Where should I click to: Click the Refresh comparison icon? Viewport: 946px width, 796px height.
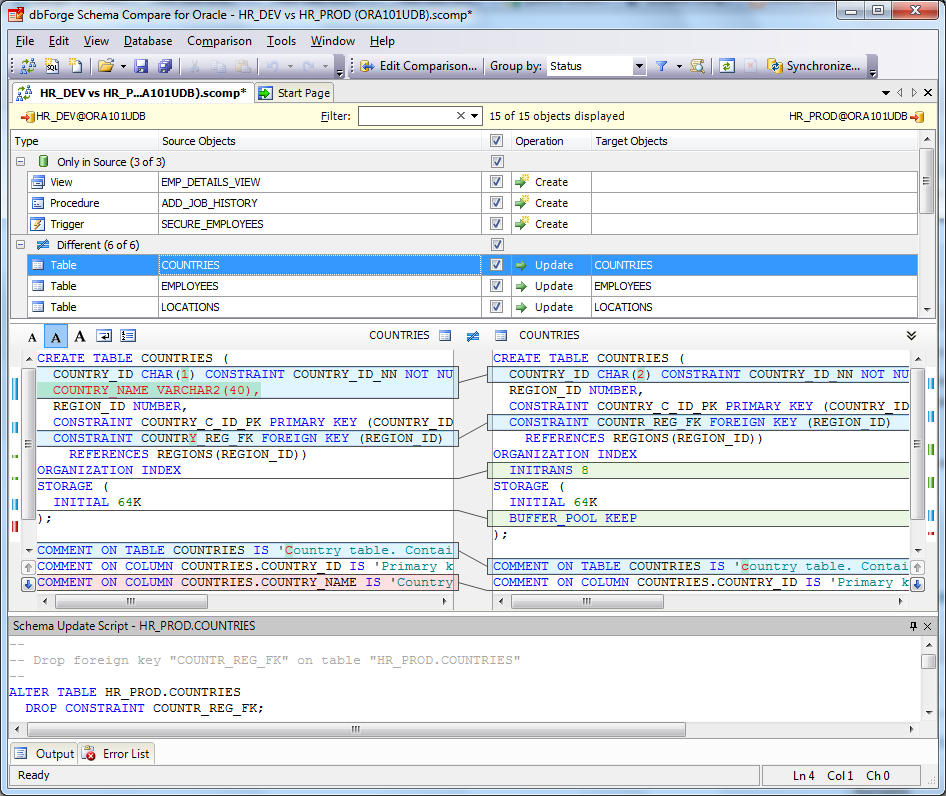point(727,66)
